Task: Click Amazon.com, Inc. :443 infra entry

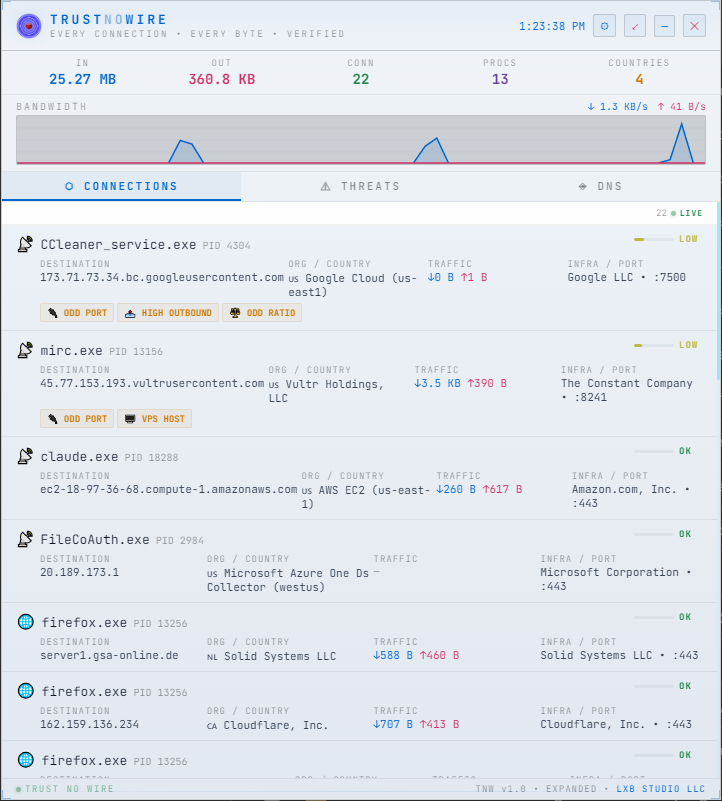Action: coord(631,496)
